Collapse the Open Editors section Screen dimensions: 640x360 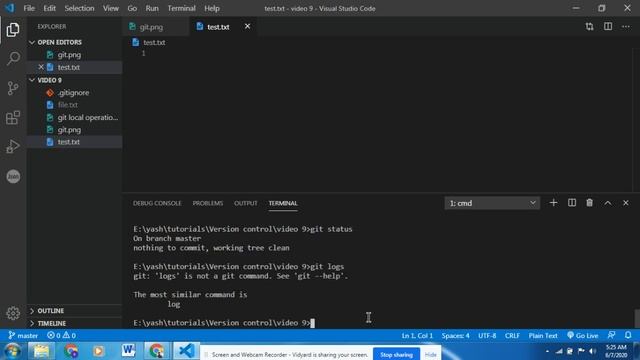click(59, 42)
